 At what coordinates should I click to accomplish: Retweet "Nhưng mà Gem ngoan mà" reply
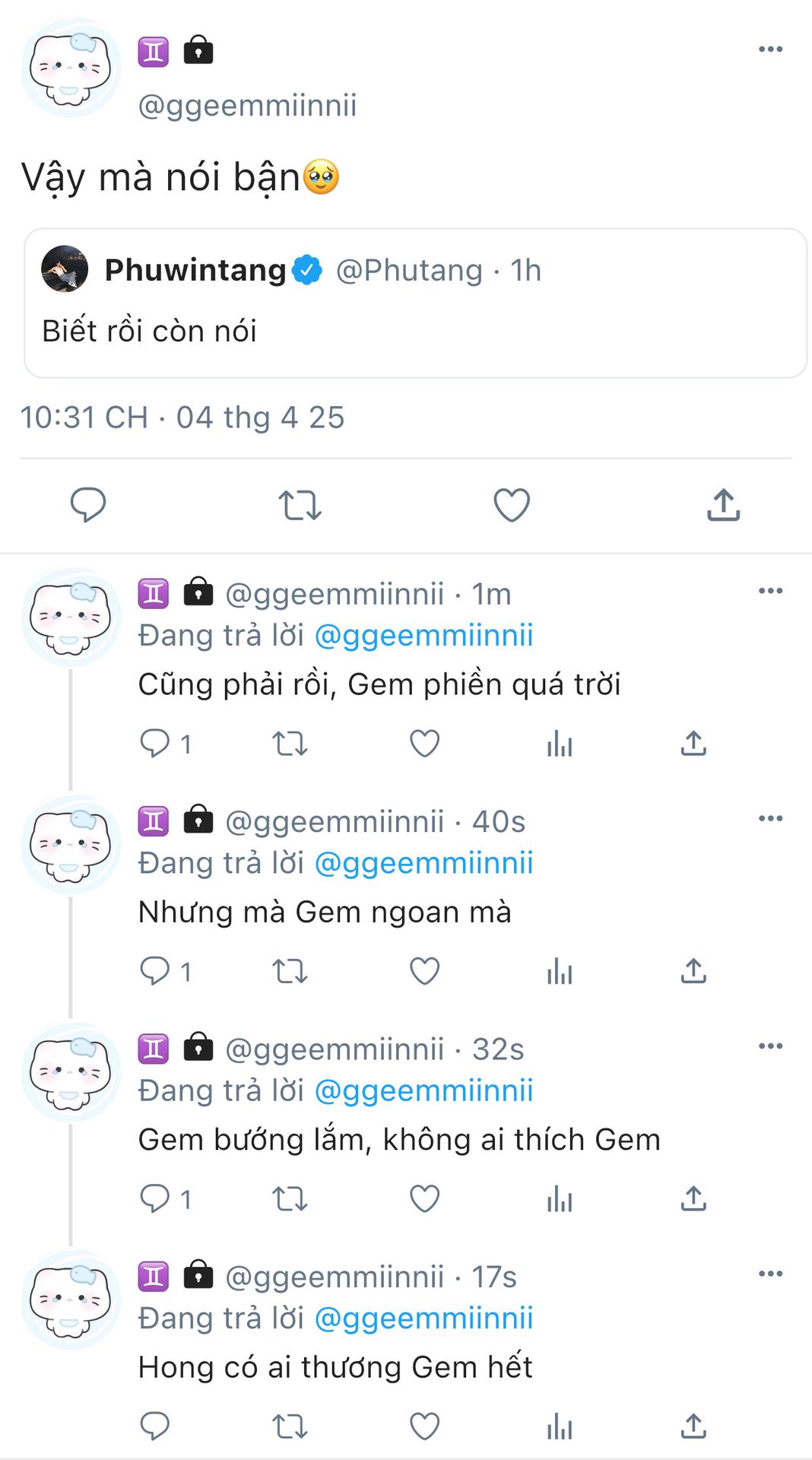click(x=290, y=971)
